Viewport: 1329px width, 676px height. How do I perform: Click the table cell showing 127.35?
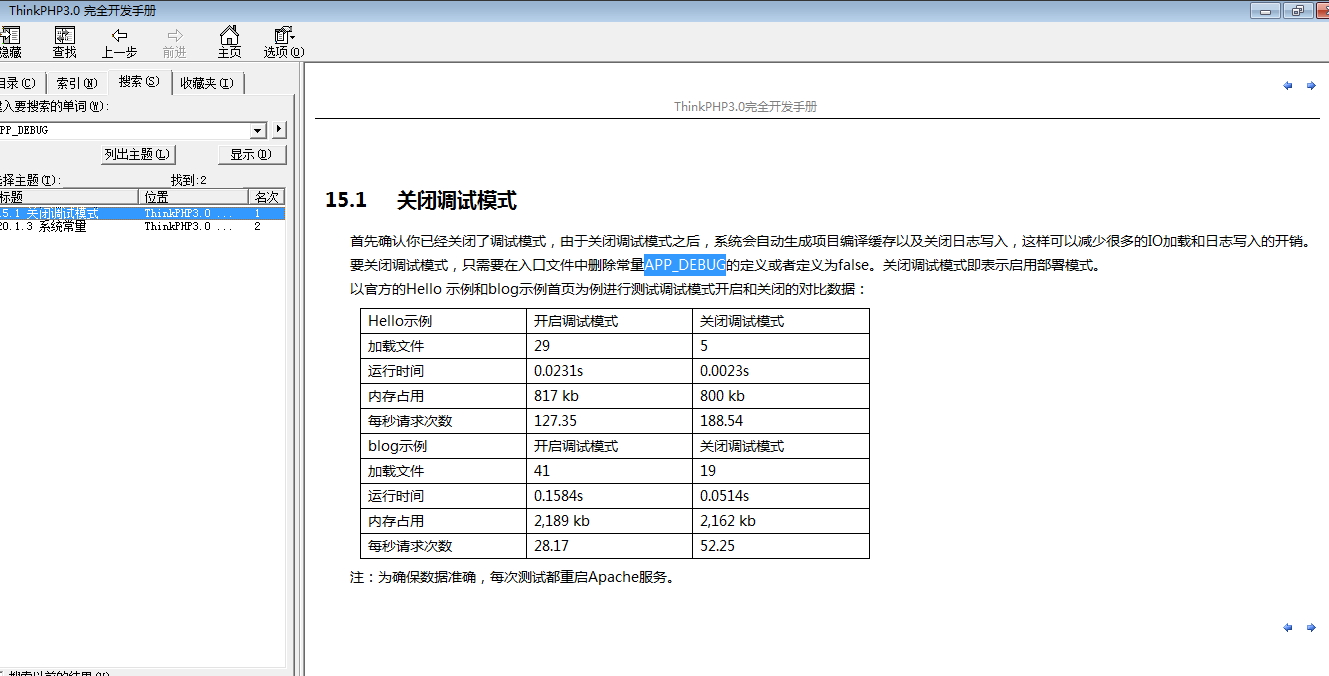pos(609,421)
